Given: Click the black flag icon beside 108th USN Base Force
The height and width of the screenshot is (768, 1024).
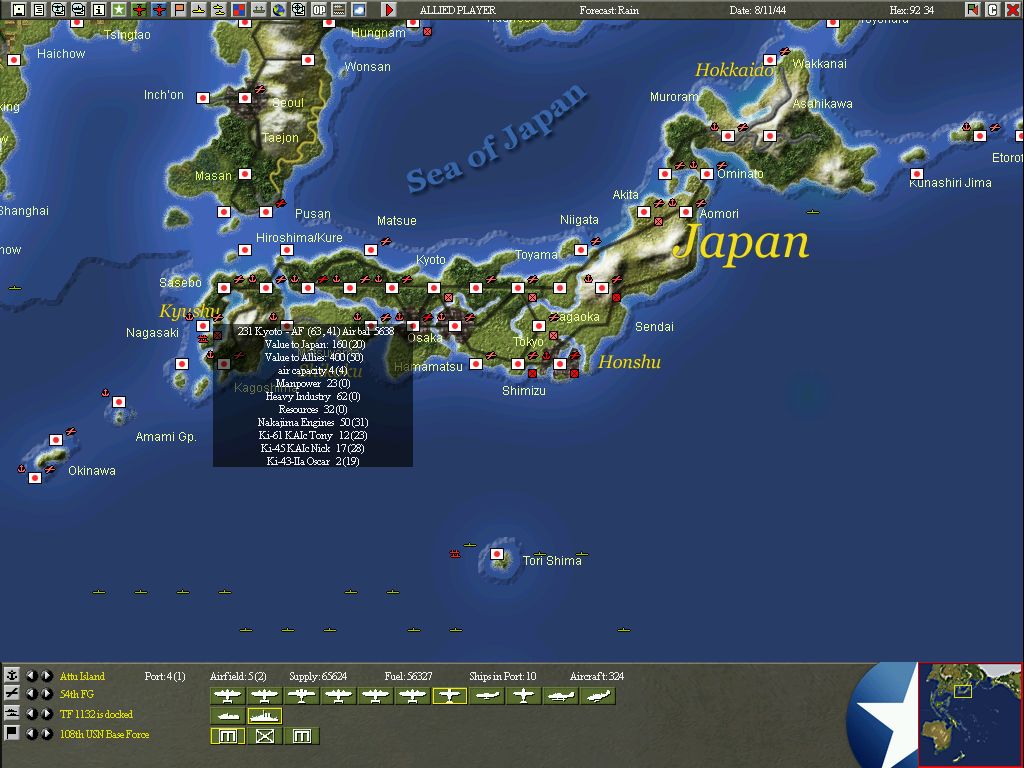Looking at the screenshot, I should coord(12,733).
